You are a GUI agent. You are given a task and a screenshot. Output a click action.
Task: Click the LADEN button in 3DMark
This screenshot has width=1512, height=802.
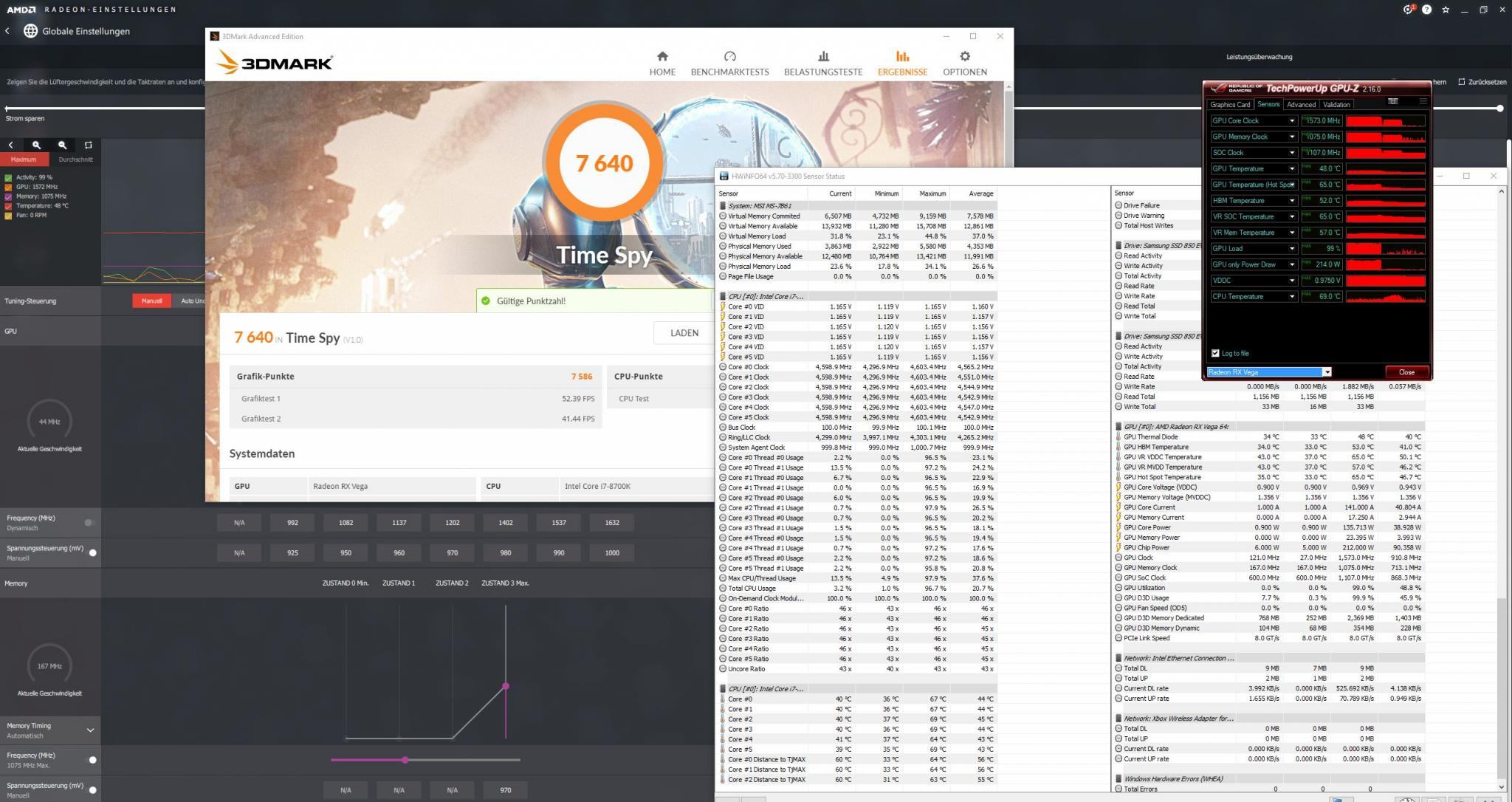[684, 333]
